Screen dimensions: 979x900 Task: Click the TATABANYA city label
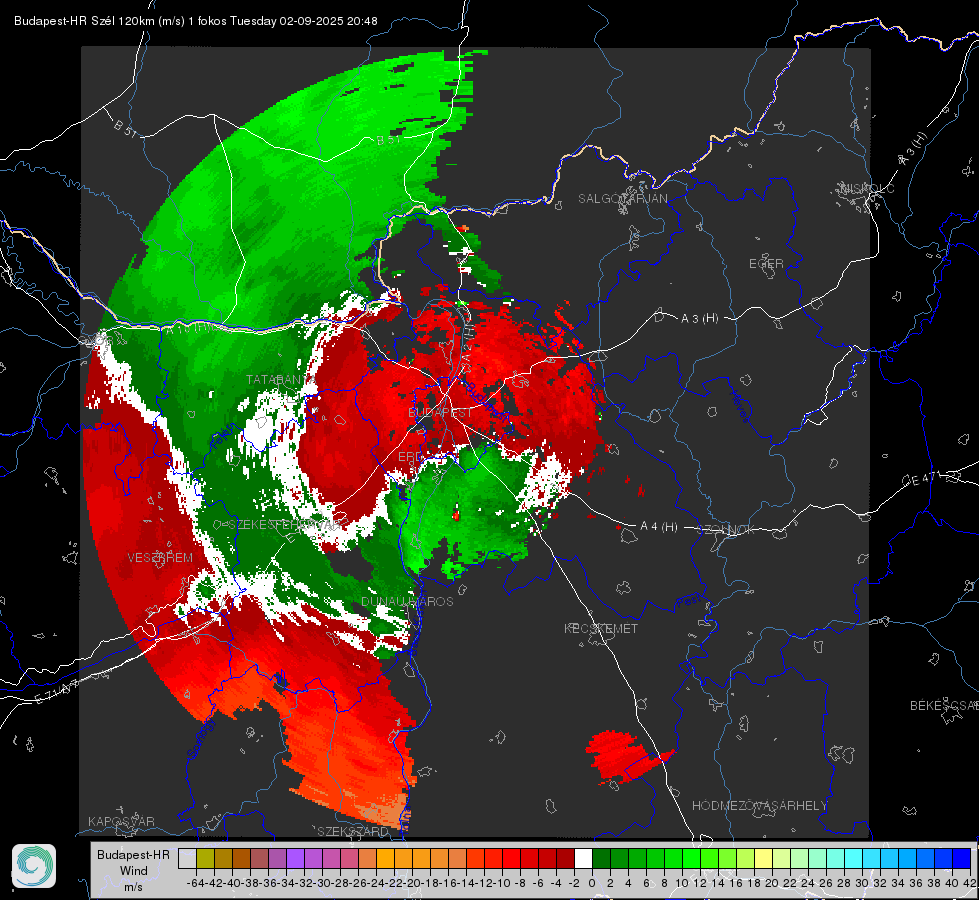click(281, 380)
